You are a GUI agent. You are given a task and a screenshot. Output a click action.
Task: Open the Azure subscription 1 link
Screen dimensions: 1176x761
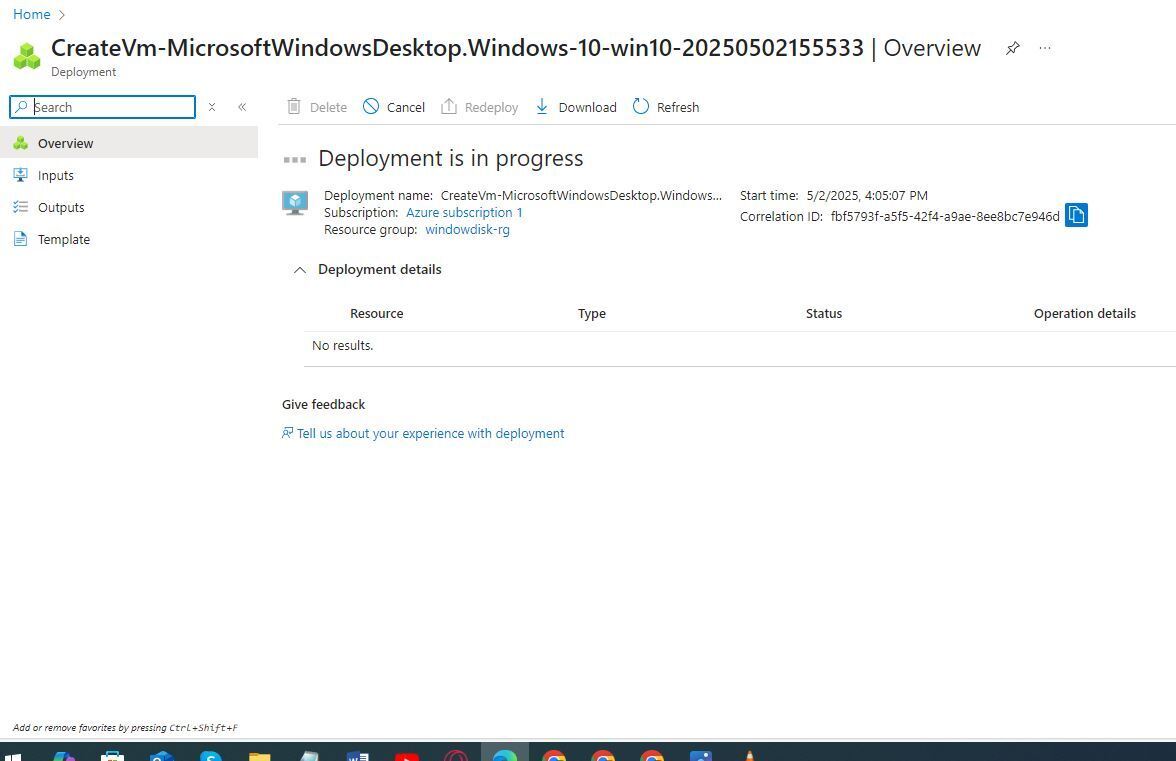(x=464, y=212)
